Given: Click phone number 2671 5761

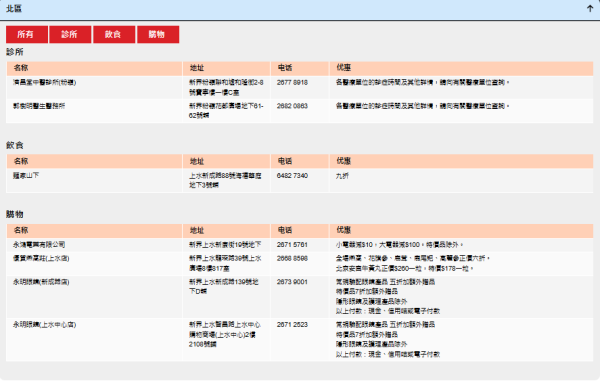Looking at the screenshot, I should (x=292, y=244).
